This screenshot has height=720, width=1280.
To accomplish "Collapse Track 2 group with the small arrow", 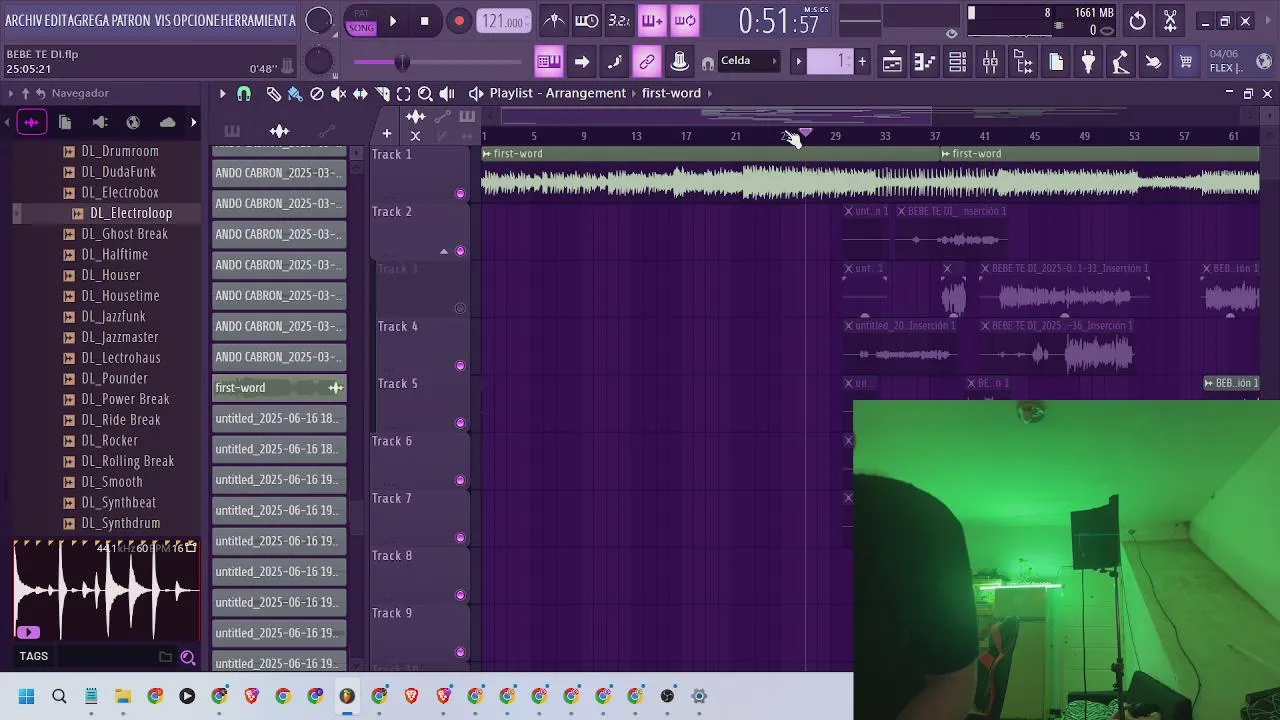I will [x=444, y=251].
